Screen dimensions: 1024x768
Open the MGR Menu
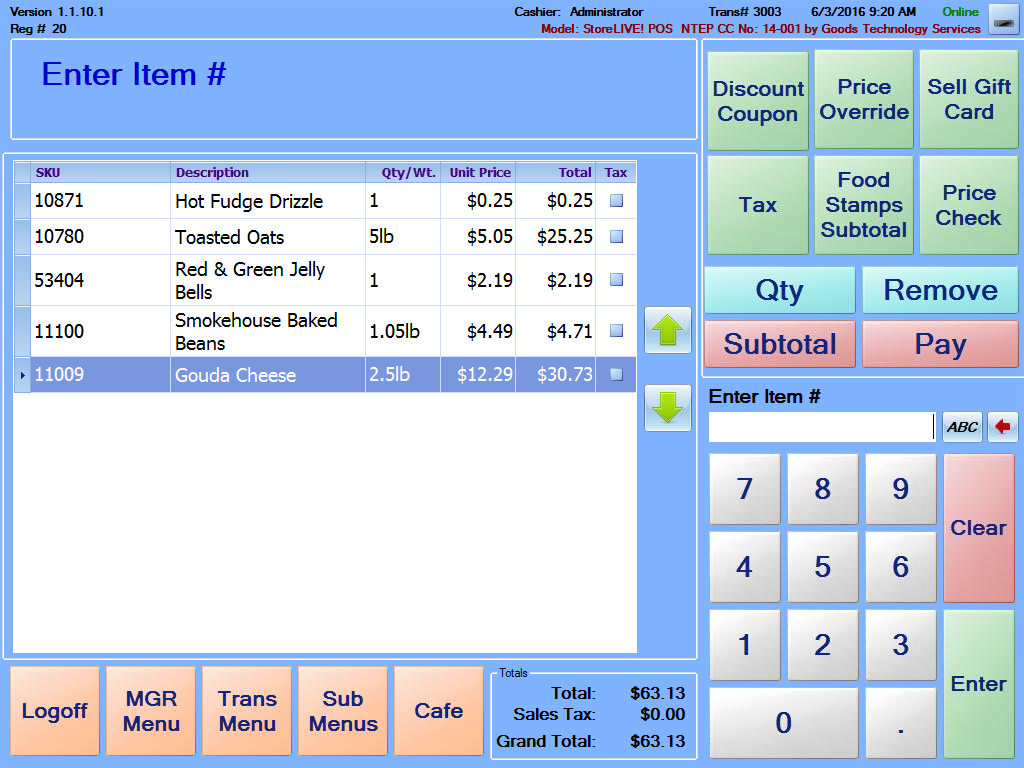coord(151,711)
